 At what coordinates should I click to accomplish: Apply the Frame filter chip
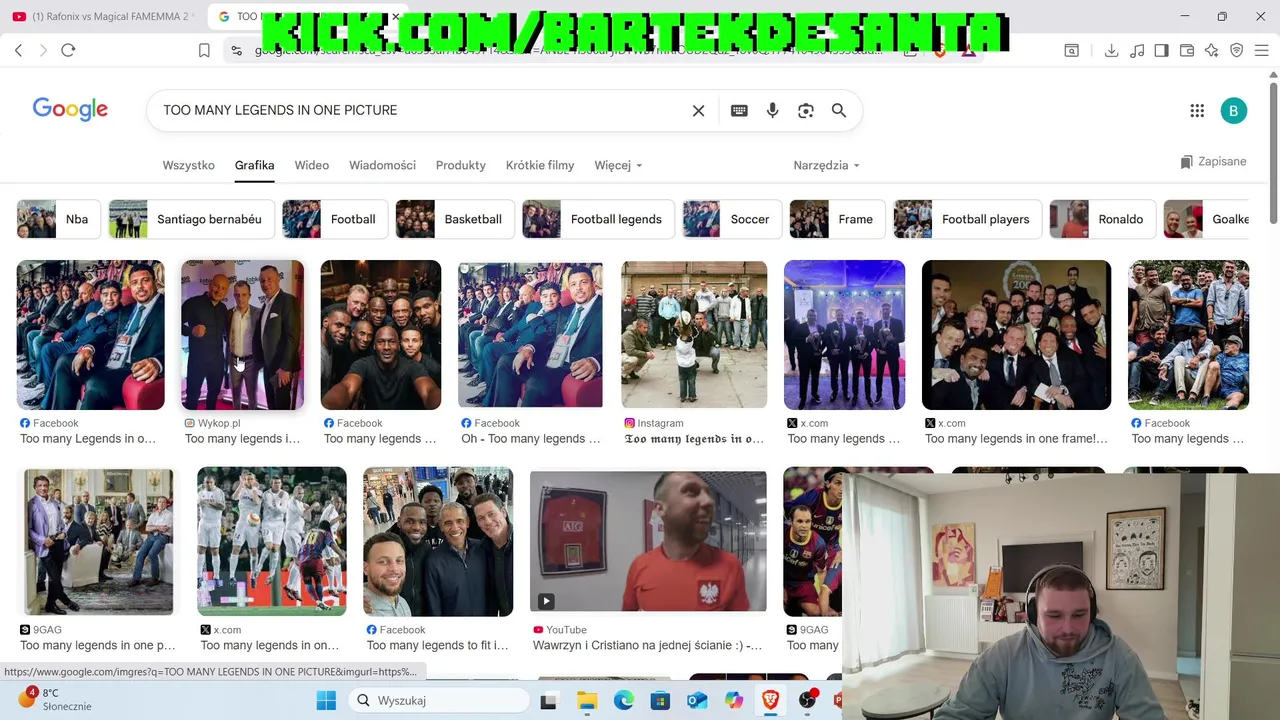(838, 219)
